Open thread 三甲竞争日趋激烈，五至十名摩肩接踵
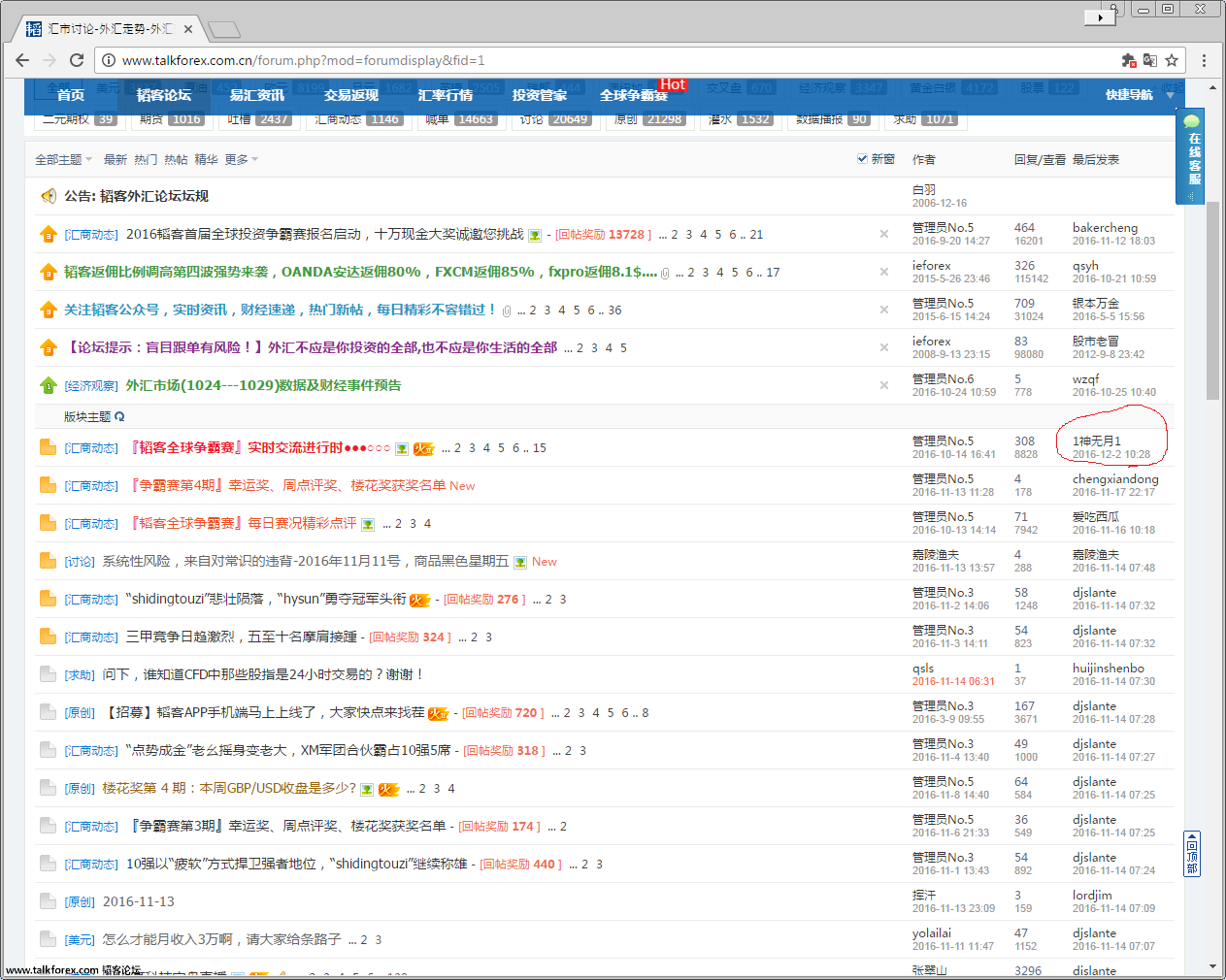 point(242,637)
